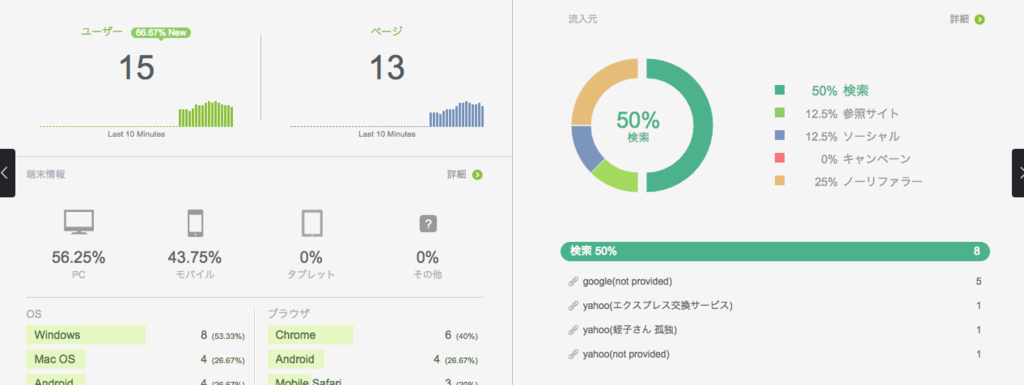
Task: Click link icon beside yahoo(蛭子さん 孤独)
Action: pos(573,330)
